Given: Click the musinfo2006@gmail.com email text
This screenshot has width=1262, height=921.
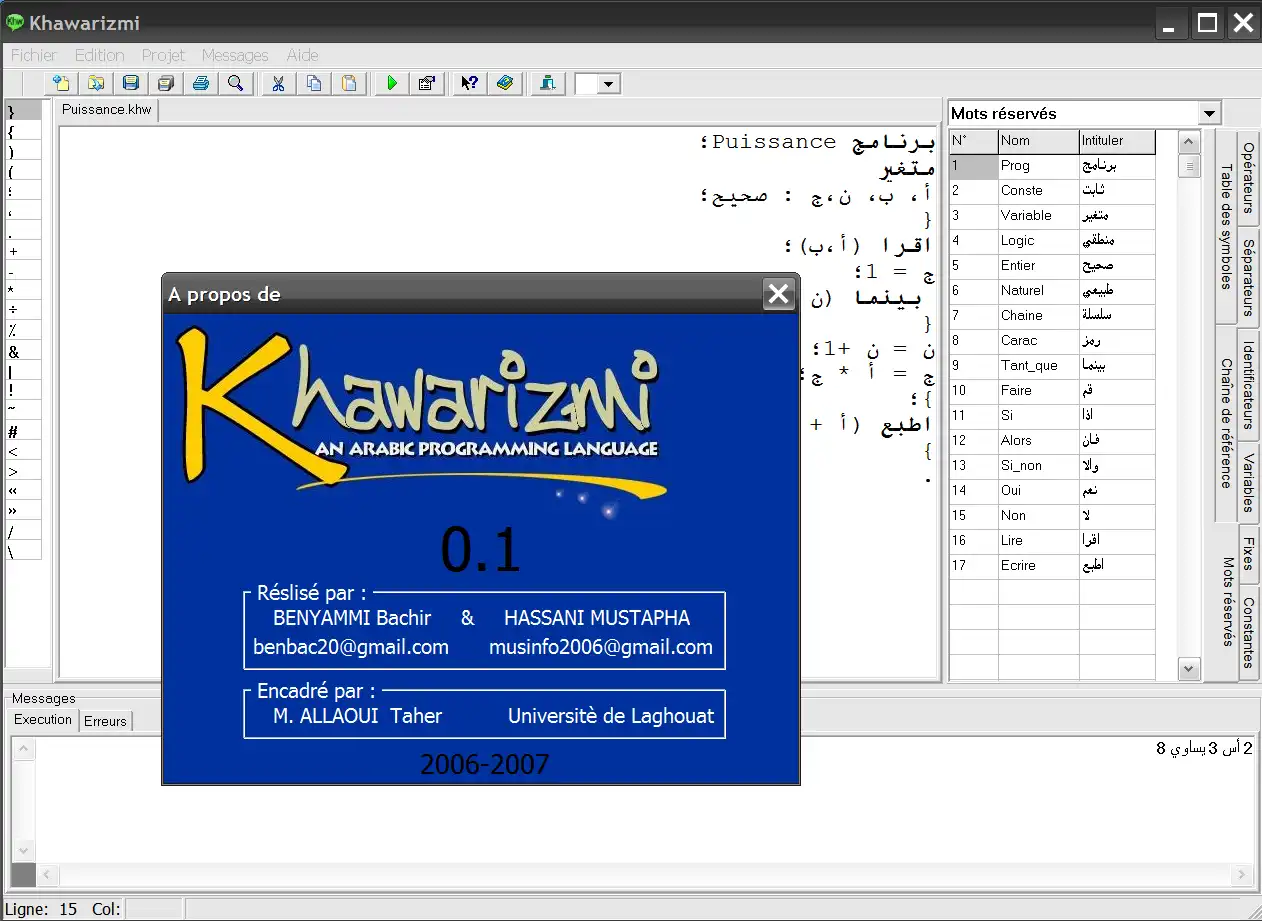Looking at the screenshot, I should click(601, 647).
